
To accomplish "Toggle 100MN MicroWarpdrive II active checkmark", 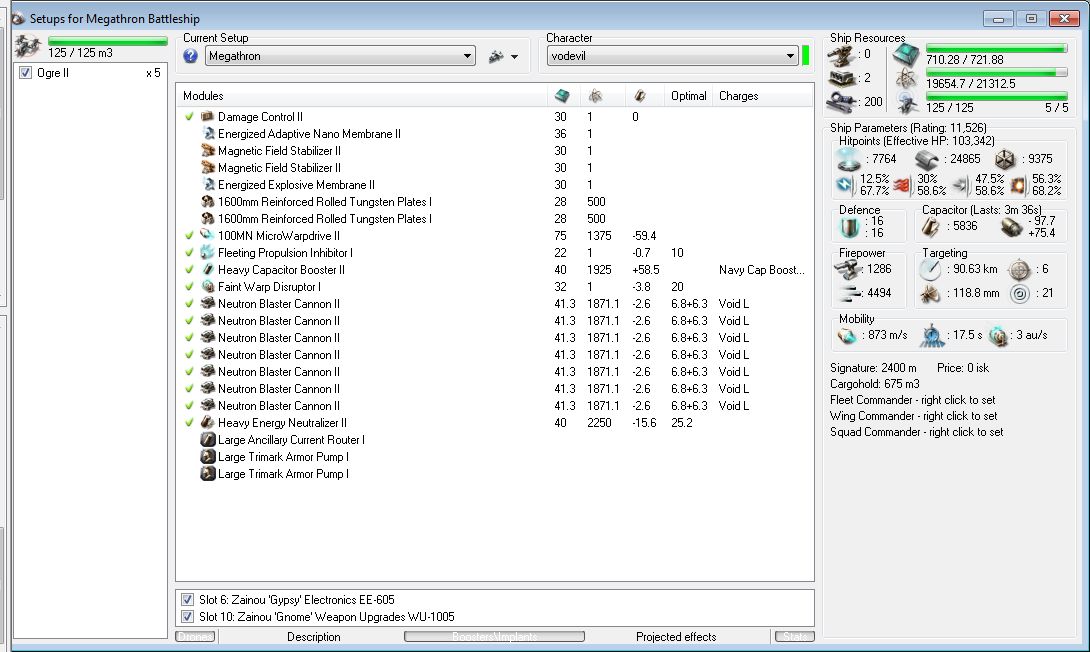I will pos(189,236).
